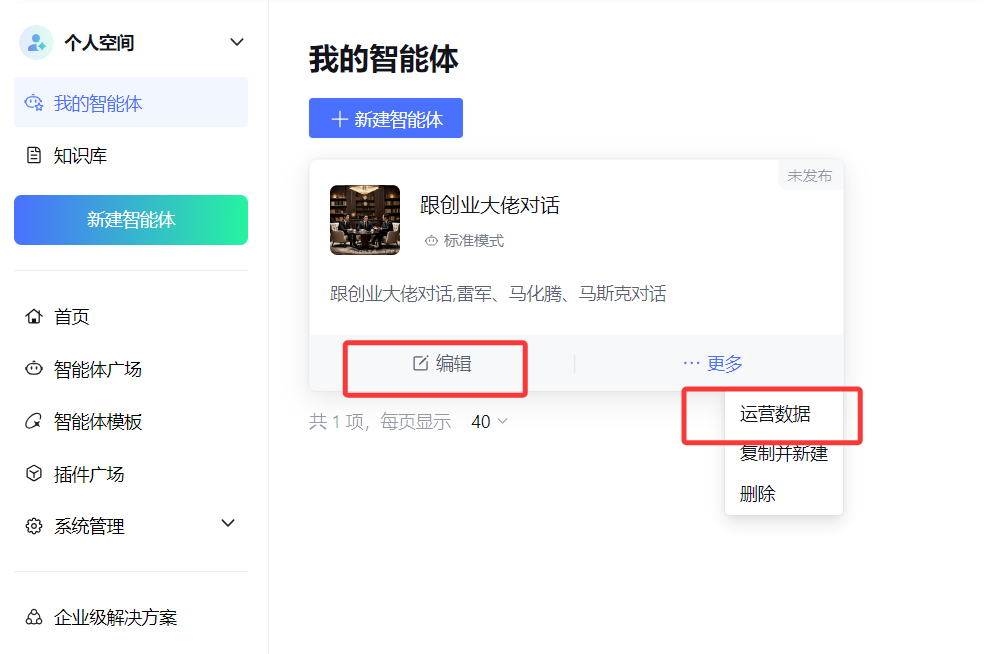The width and height of the screenshot is (1002, 654).
Task: Edit the 跟创业大佬对话 agent
Action: (435, 363)
